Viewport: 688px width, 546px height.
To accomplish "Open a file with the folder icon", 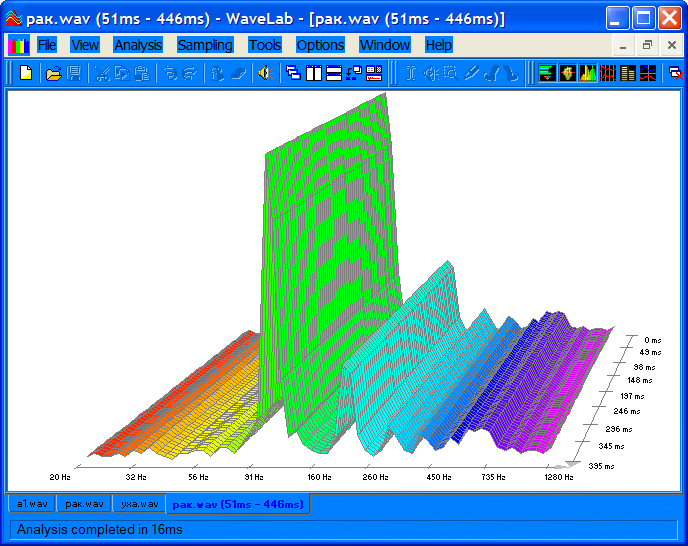I will click(x=54, y=73).
